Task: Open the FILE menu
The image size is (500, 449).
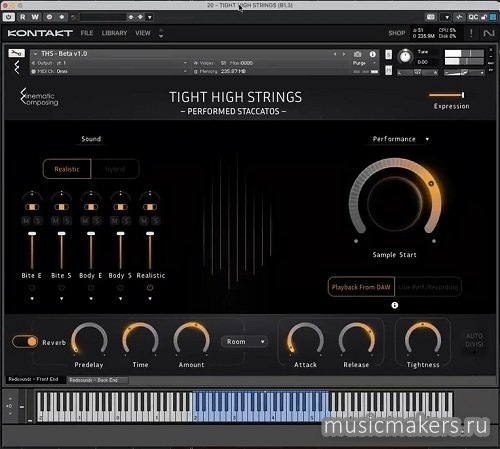Action: point(87,33)
